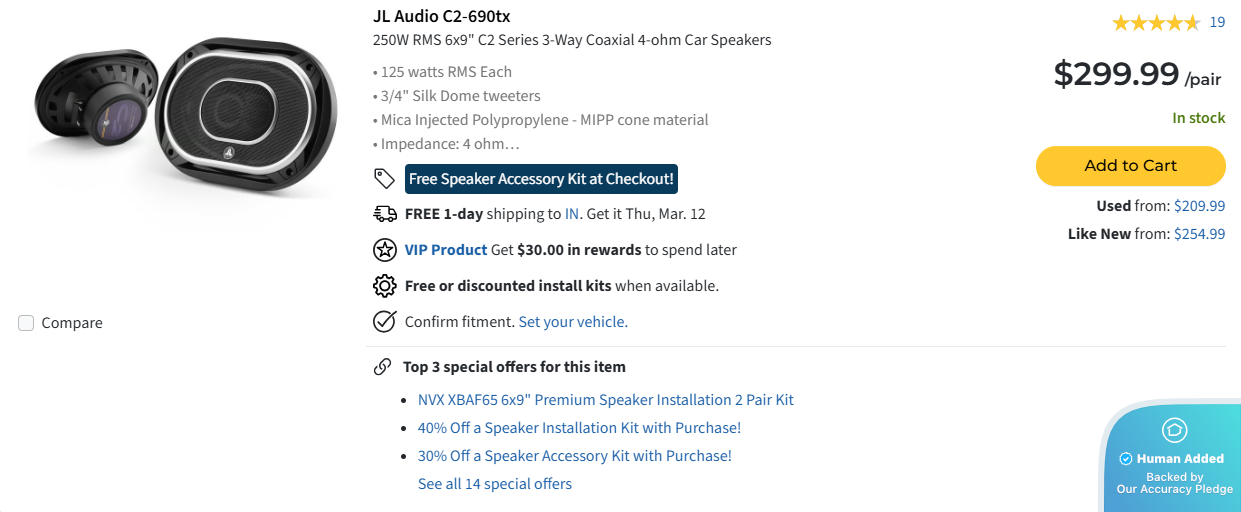This screenshot has height=512, width=1241.
Task: Click the Human Added house badge icon
Action: (x=1174, y=430)
